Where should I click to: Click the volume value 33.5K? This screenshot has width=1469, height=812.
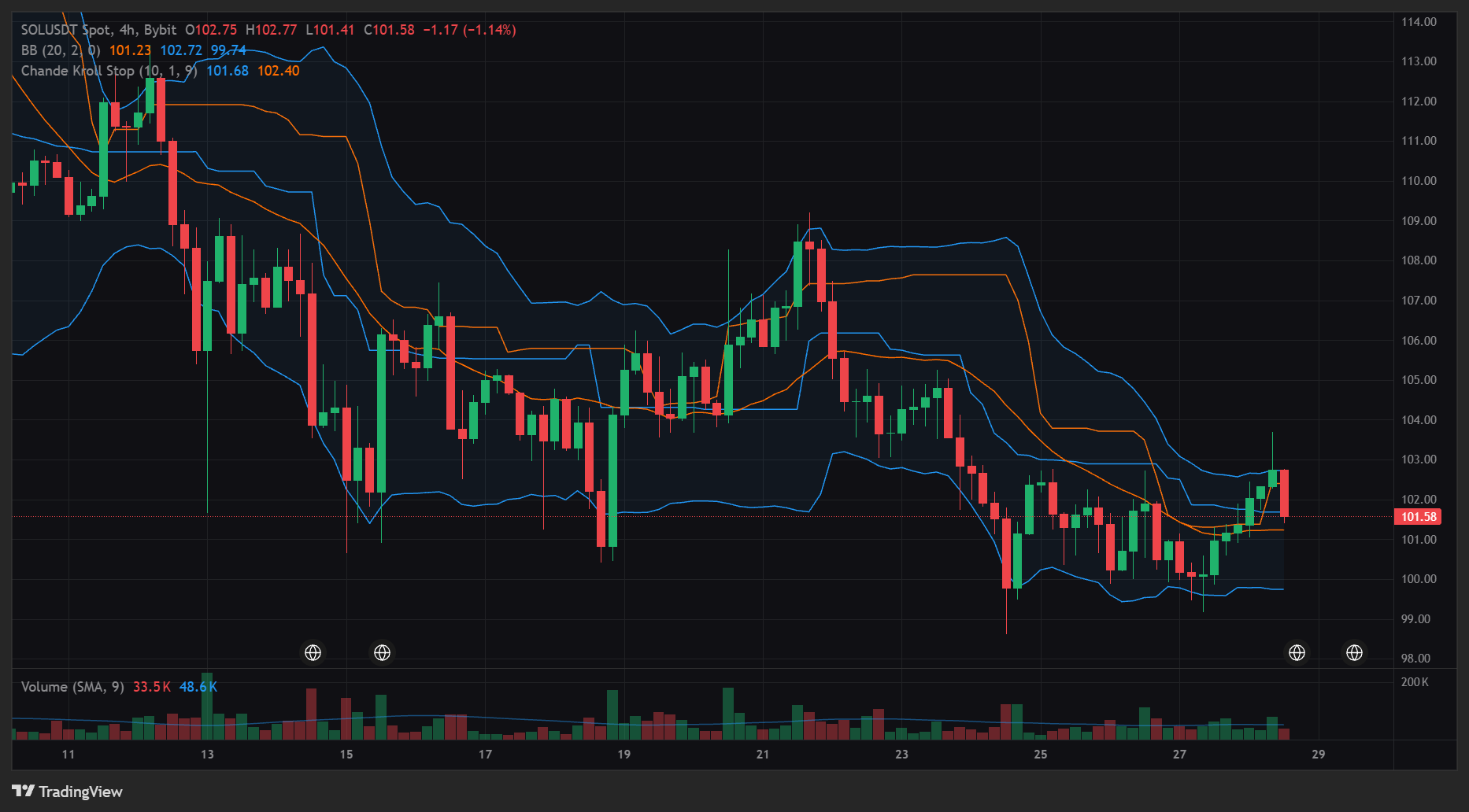[x=152, y=687]
